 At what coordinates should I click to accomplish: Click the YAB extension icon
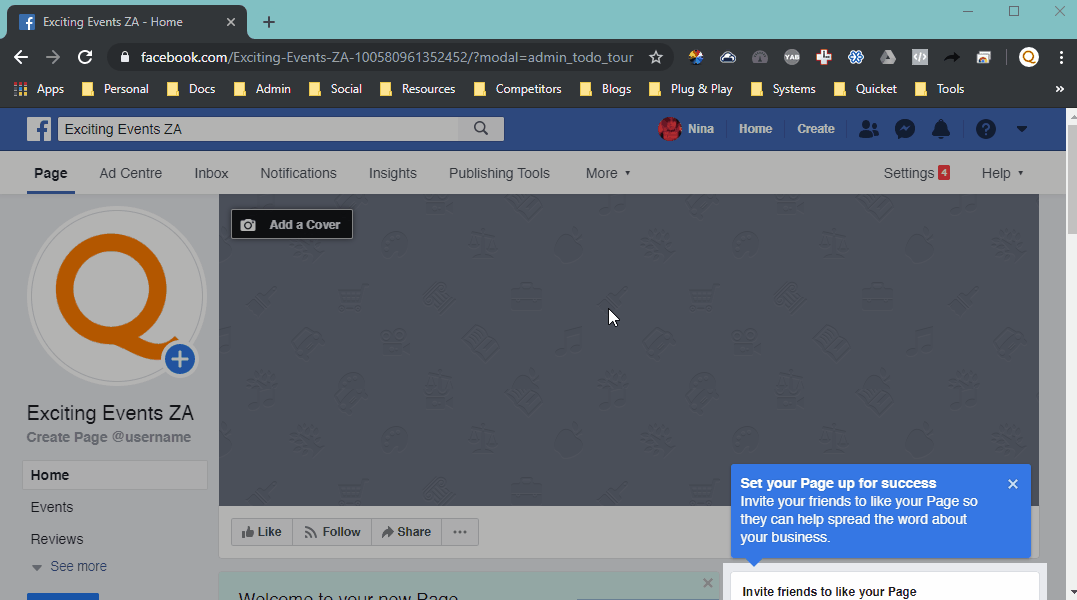point(791,58)
